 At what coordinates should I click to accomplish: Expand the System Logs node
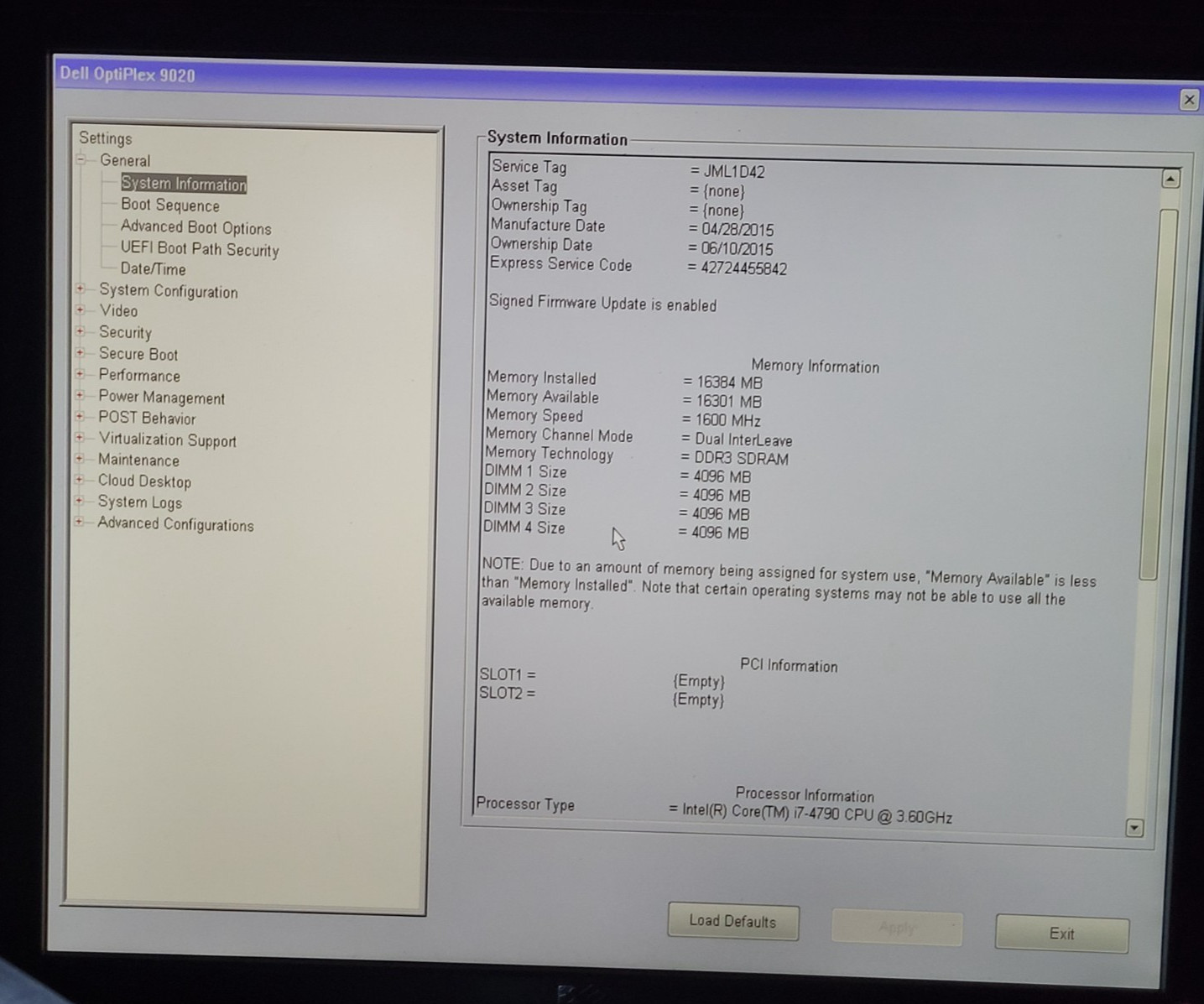(79, 501)
